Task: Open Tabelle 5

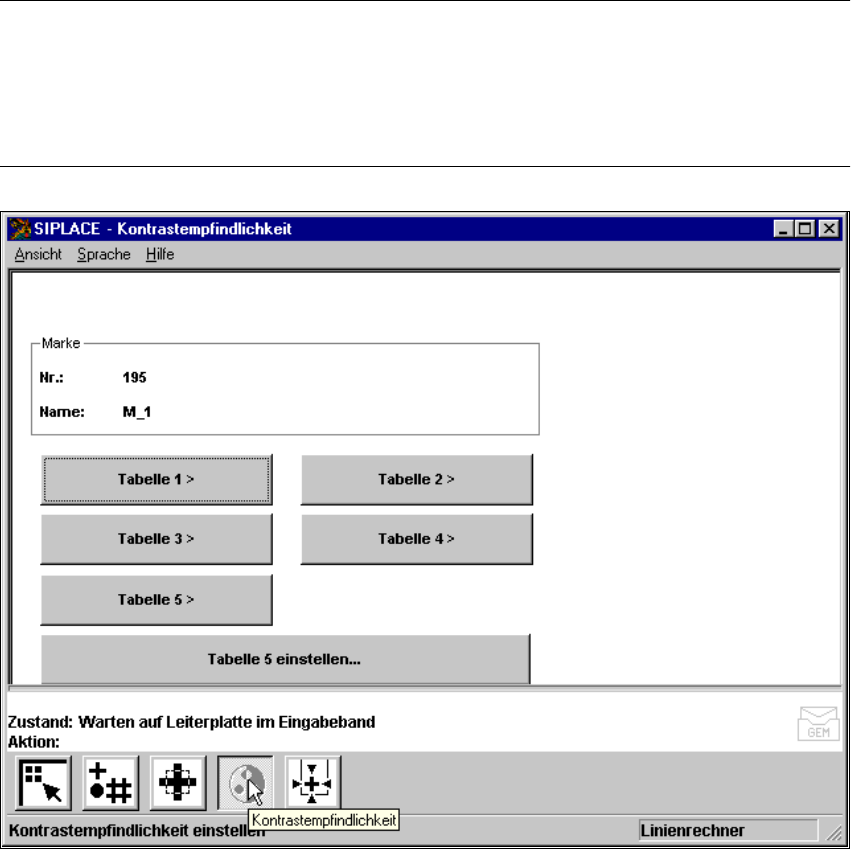Action: [156, 600]
